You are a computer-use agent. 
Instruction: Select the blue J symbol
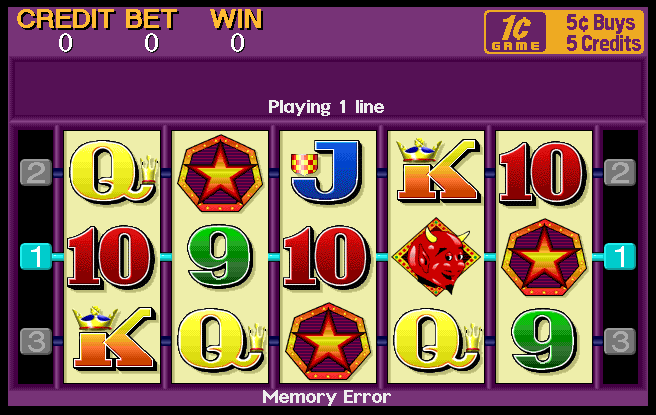click(x=326, y=172)
